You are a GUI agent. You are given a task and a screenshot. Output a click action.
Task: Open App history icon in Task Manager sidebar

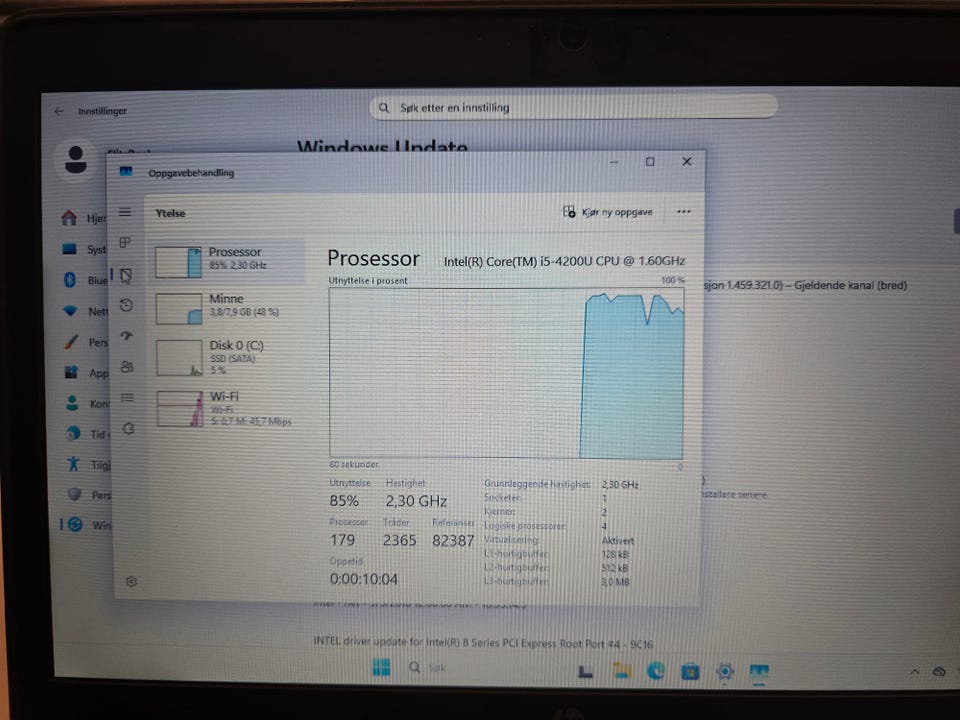126,305
